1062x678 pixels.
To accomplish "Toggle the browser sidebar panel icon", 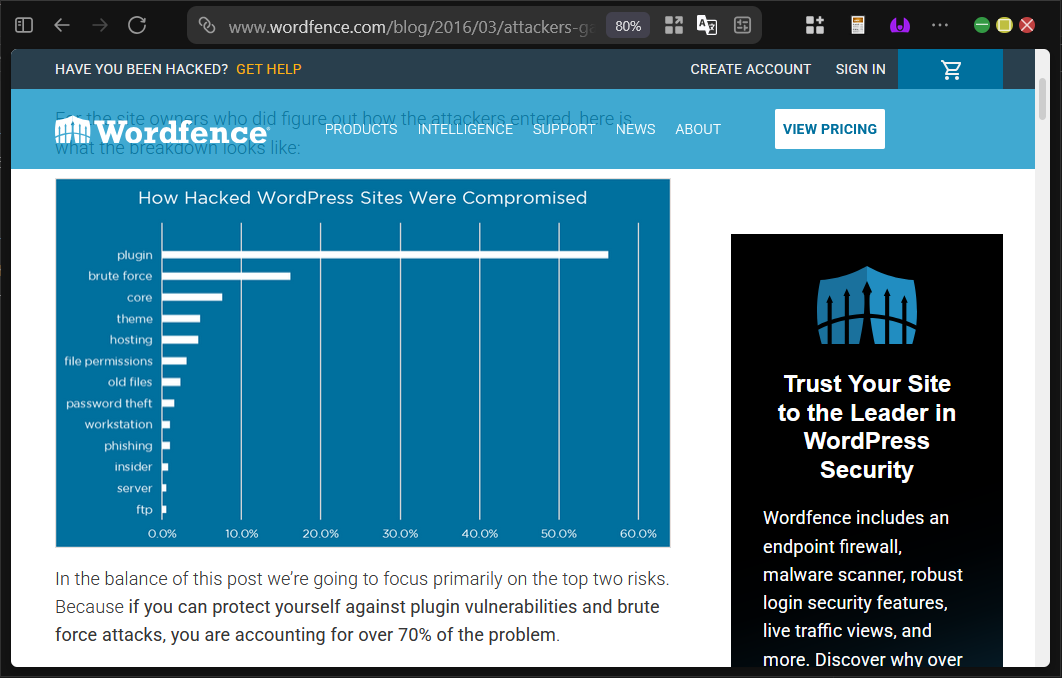I will [24, 26].
